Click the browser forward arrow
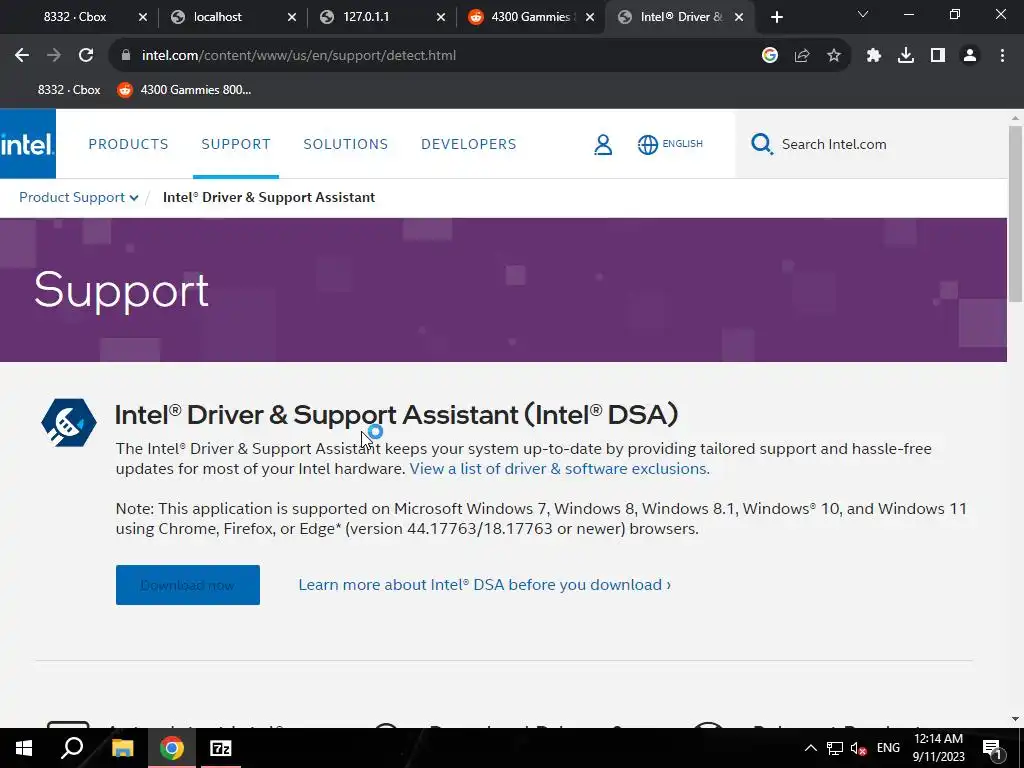The width and height of the screenshot is (1024, 768). click(x=54, y=56)
